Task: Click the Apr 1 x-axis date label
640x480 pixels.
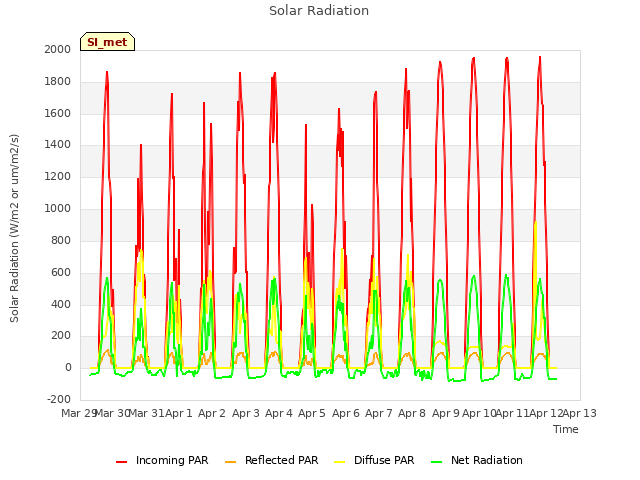Action: tap(178, 413)
